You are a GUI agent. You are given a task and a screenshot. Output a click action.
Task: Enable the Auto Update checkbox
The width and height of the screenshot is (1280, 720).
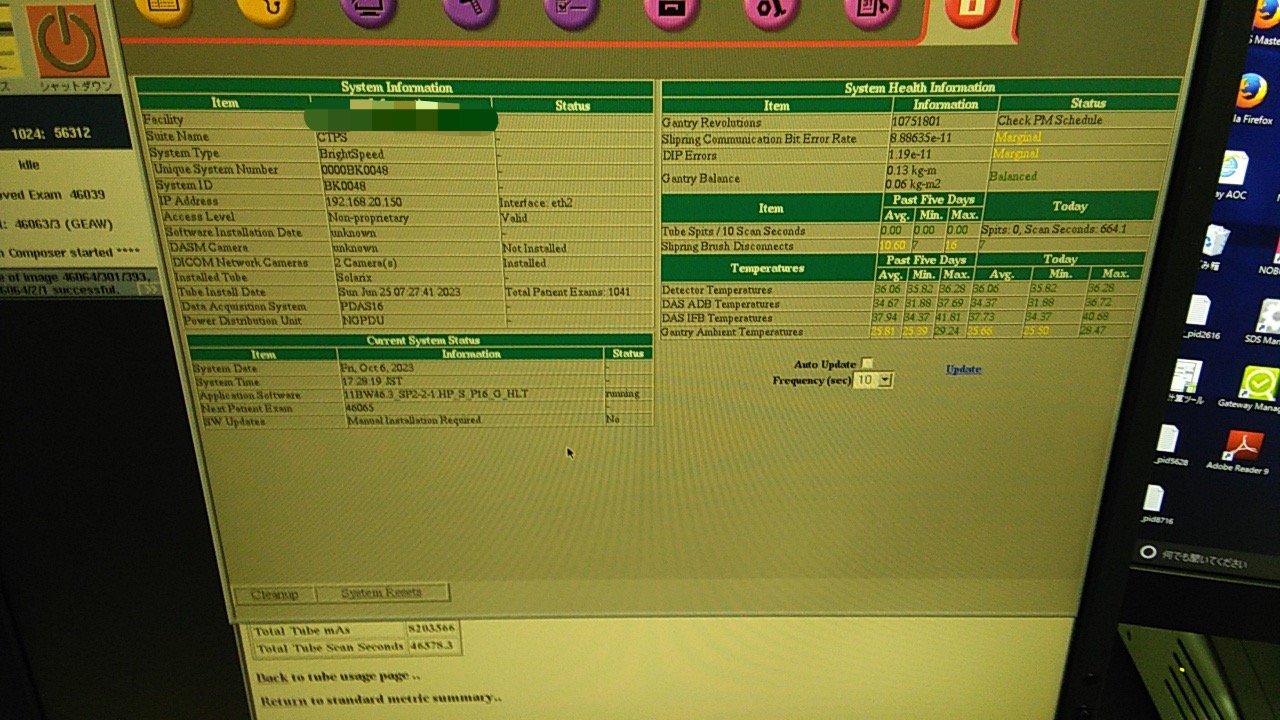pos(867,363)
